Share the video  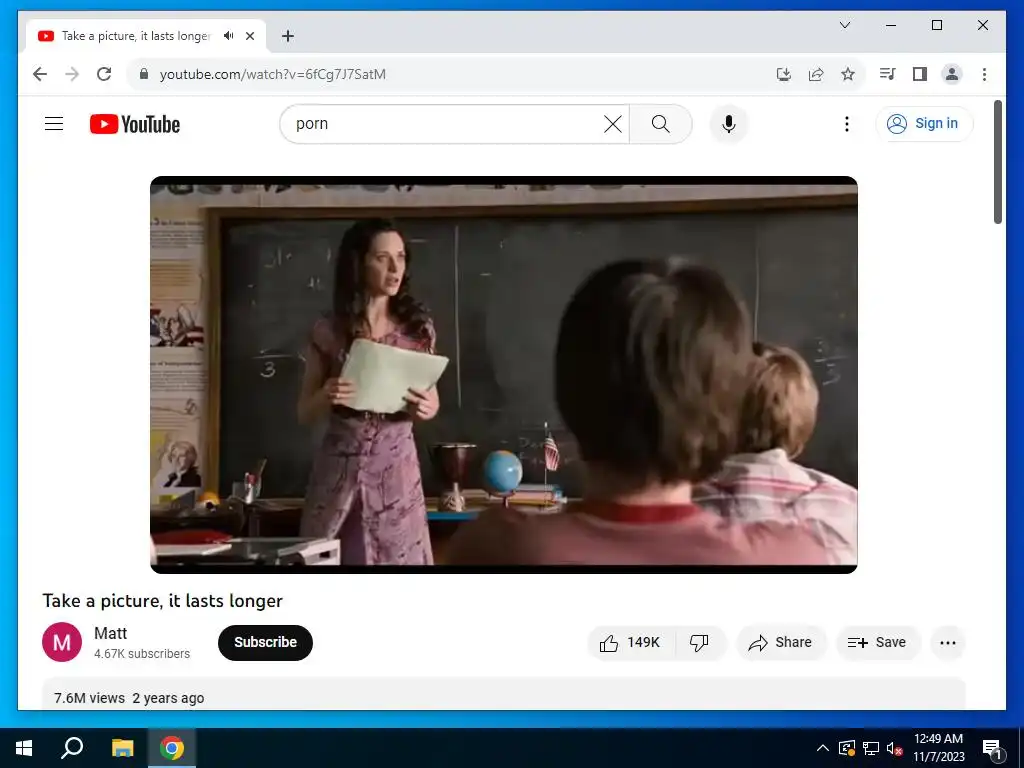coord(781,643)
